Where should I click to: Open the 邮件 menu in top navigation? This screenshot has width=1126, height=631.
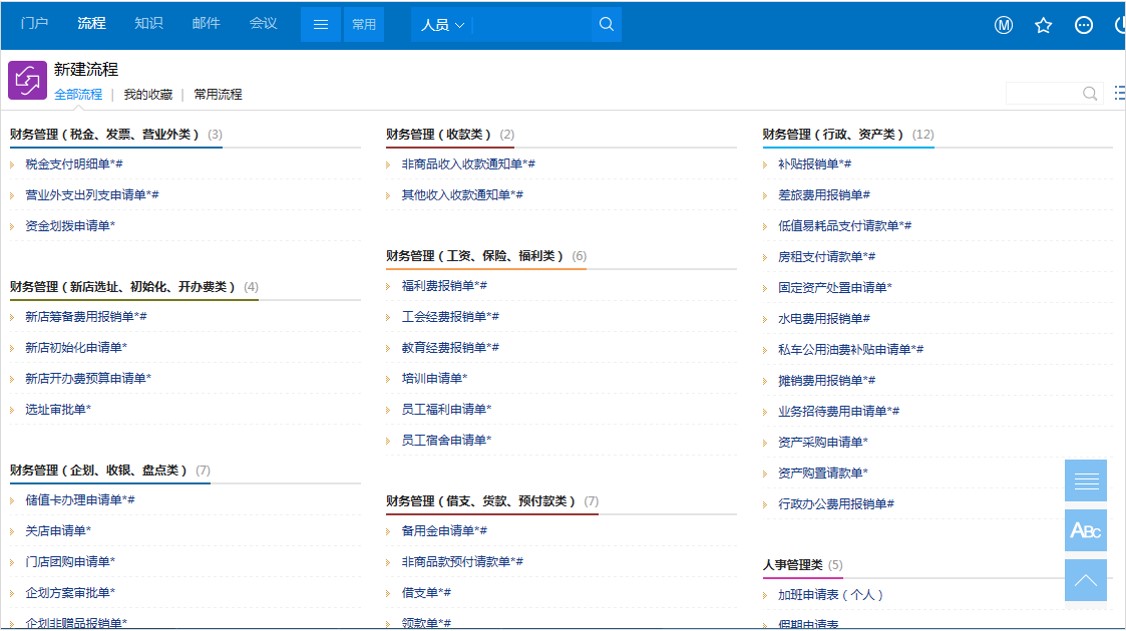[206, 23]
